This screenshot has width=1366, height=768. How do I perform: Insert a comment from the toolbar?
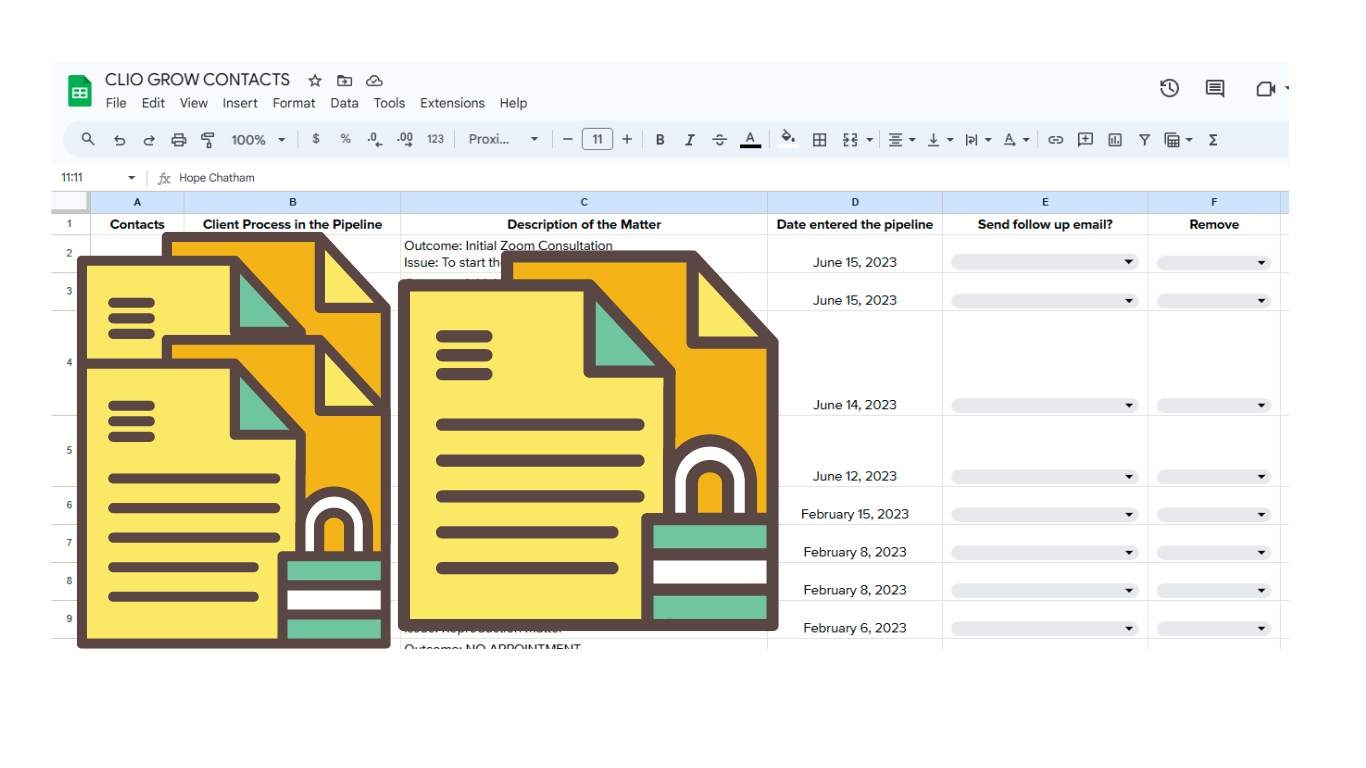click(x=1085, y=140)
